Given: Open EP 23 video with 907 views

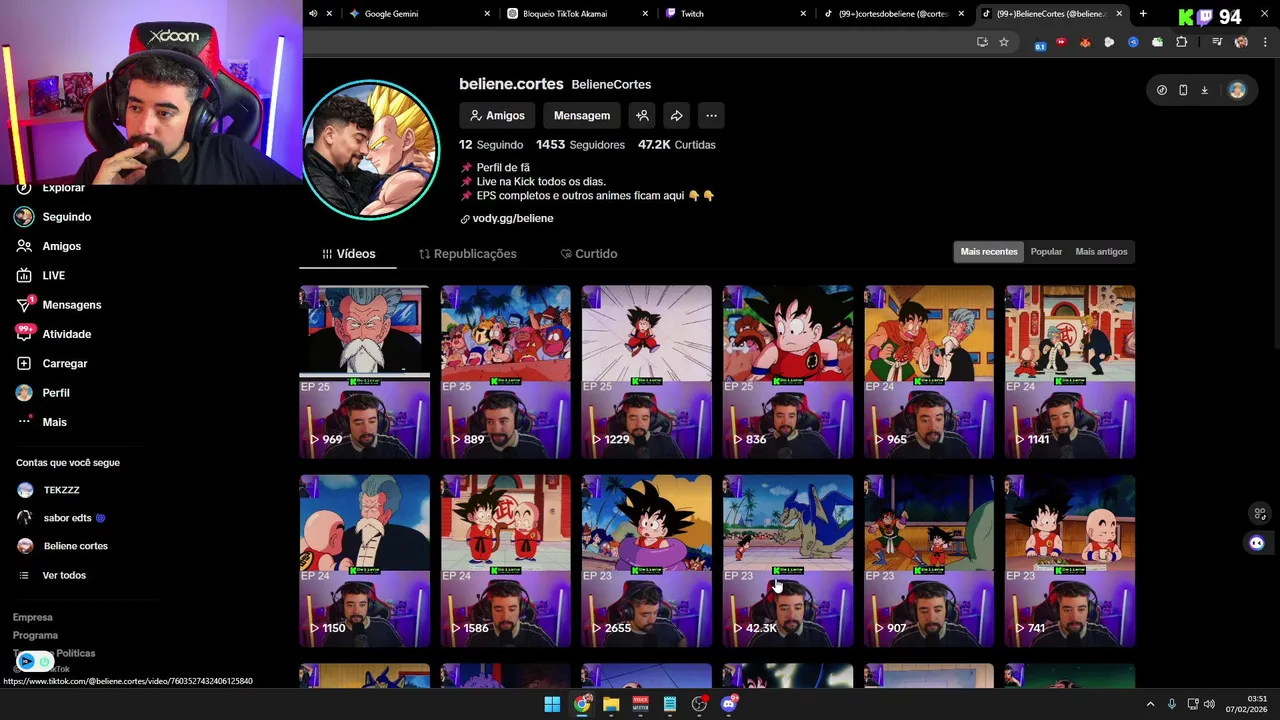Looking at the screenshot, I should tap(929, 561).
